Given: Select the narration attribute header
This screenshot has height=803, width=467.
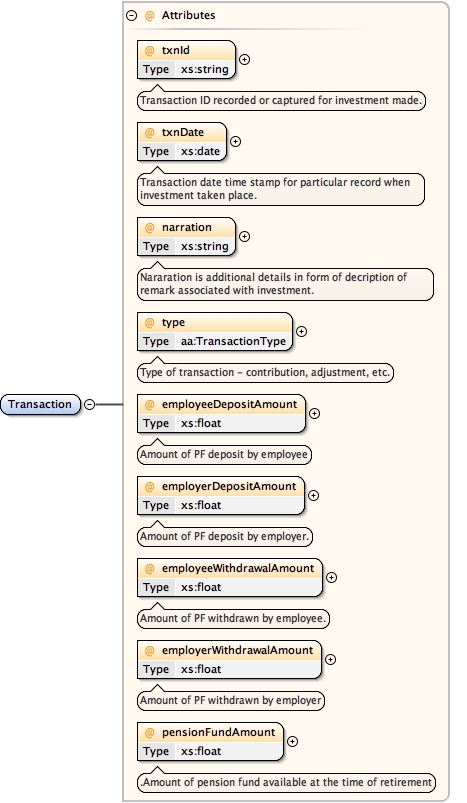Looking at the screenshot, I should coord(186,227).
